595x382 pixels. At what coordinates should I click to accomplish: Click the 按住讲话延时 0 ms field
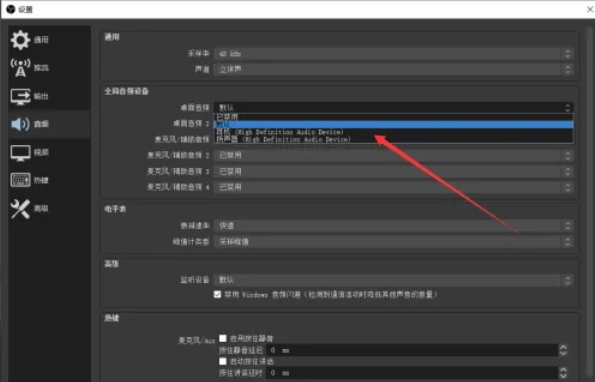pos(412,373)
